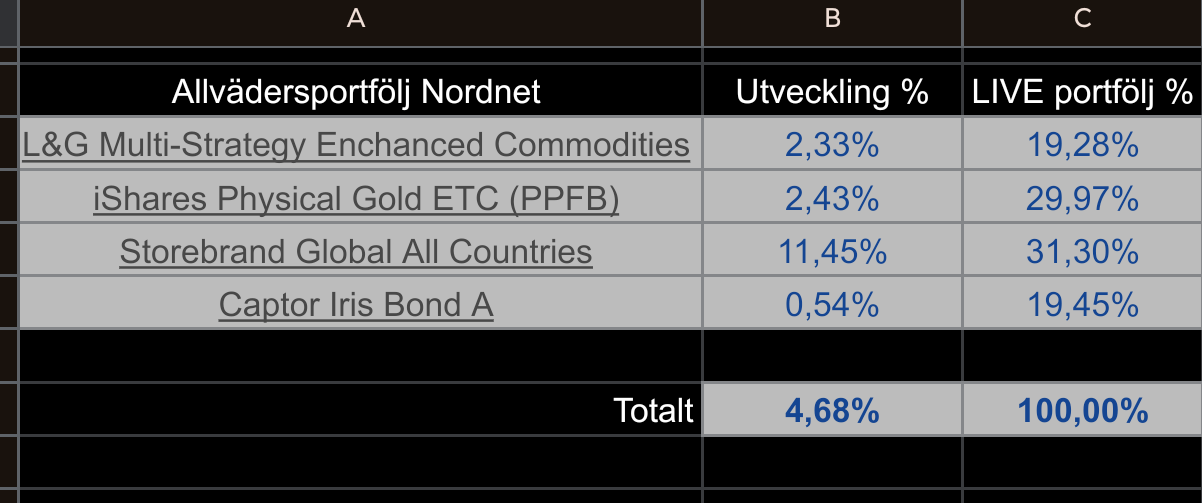Click the 2,33% development cell

click(x=832, y=146)
